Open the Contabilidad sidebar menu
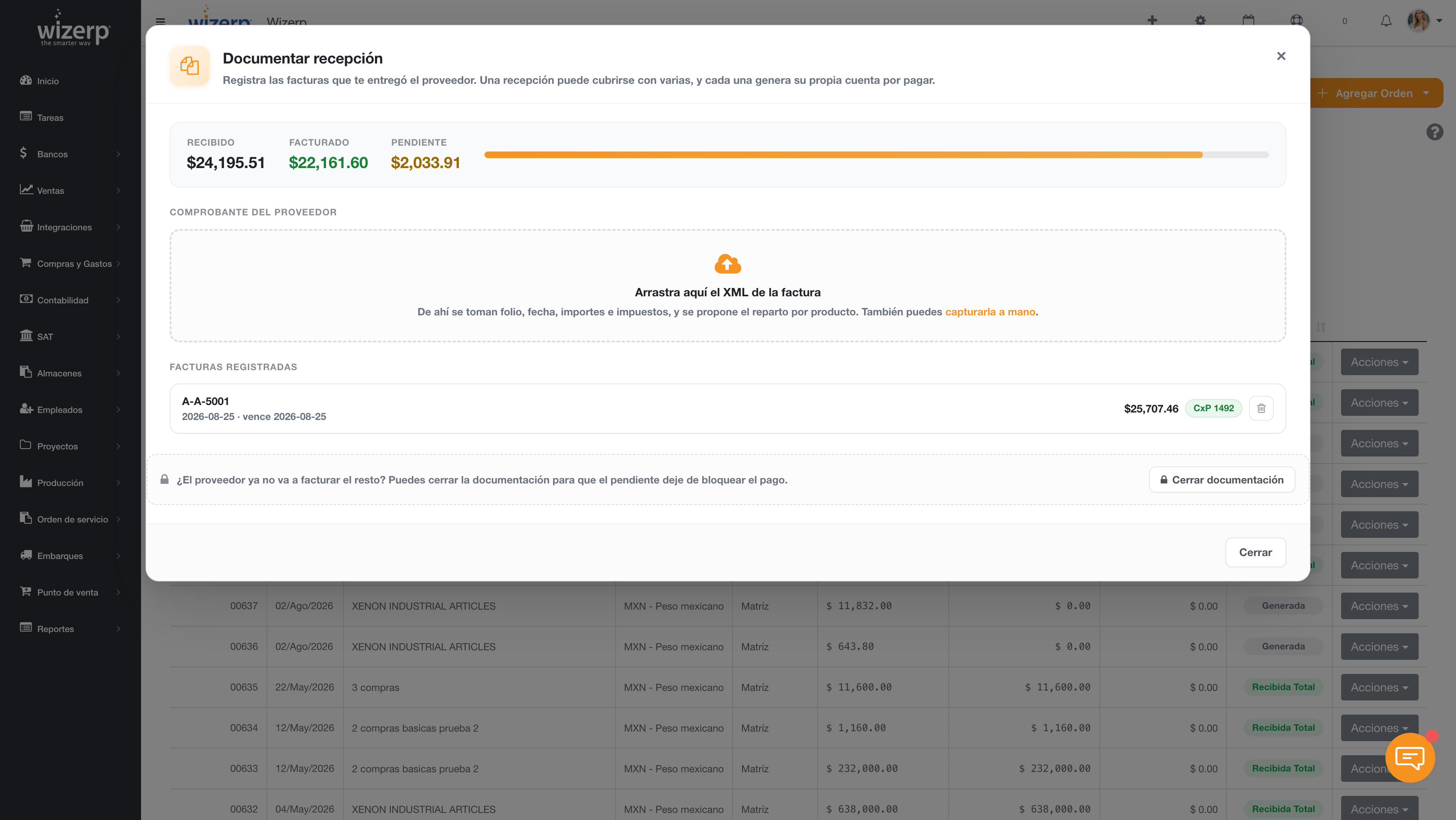The height and width of the screenshot is (820, 1456). pyautogui.click(x=70, y=300)
